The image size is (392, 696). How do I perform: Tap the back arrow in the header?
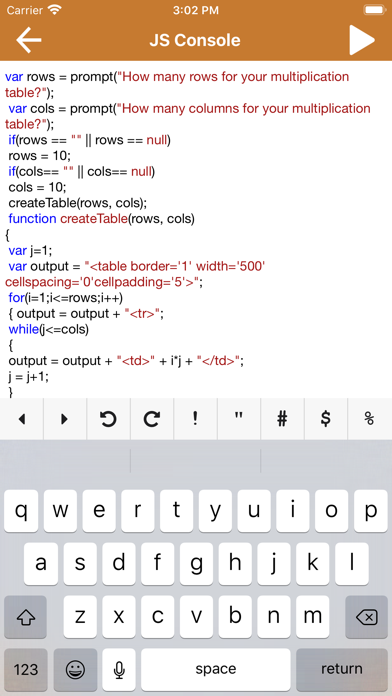[x=29, y=40]
